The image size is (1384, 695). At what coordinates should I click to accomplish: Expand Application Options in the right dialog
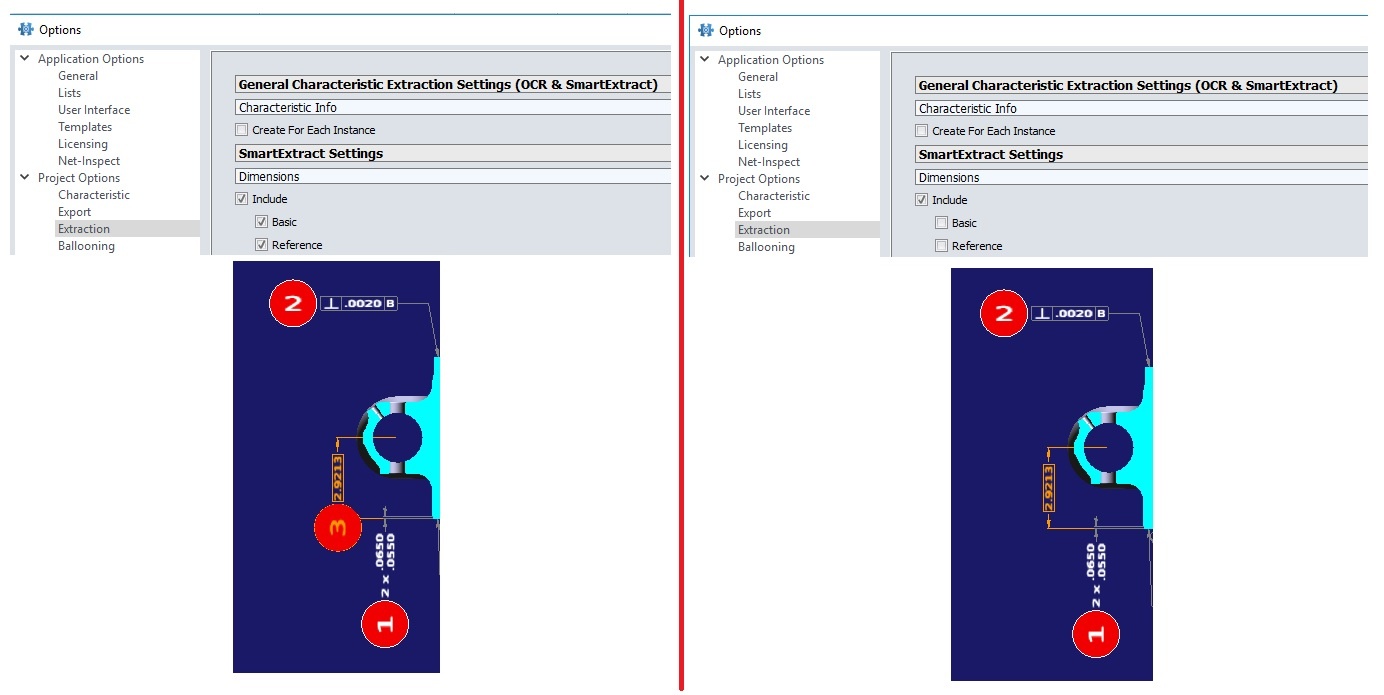pyautogui.click(x=703, y=59)
